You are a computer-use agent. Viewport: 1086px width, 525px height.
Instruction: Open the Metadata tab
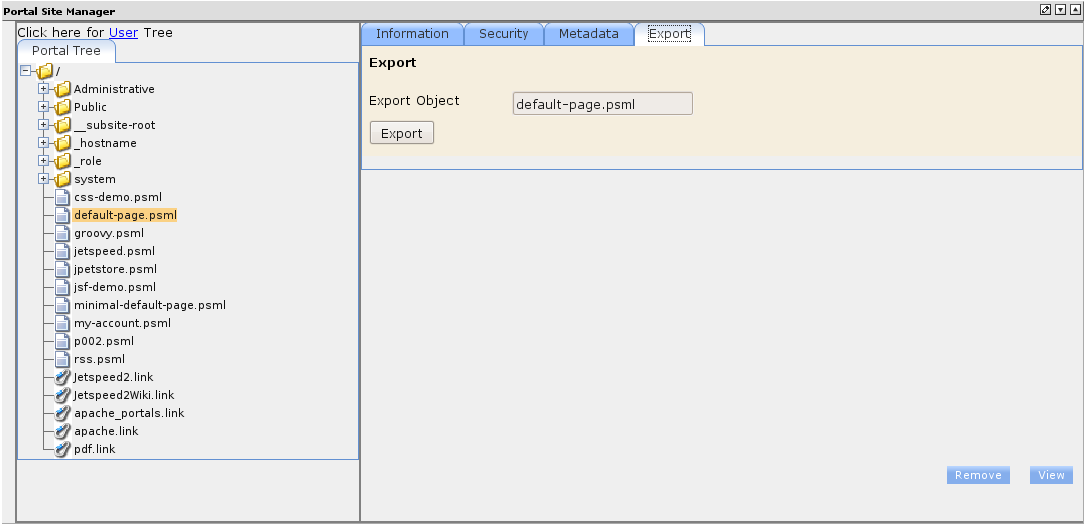click(588, 34)
